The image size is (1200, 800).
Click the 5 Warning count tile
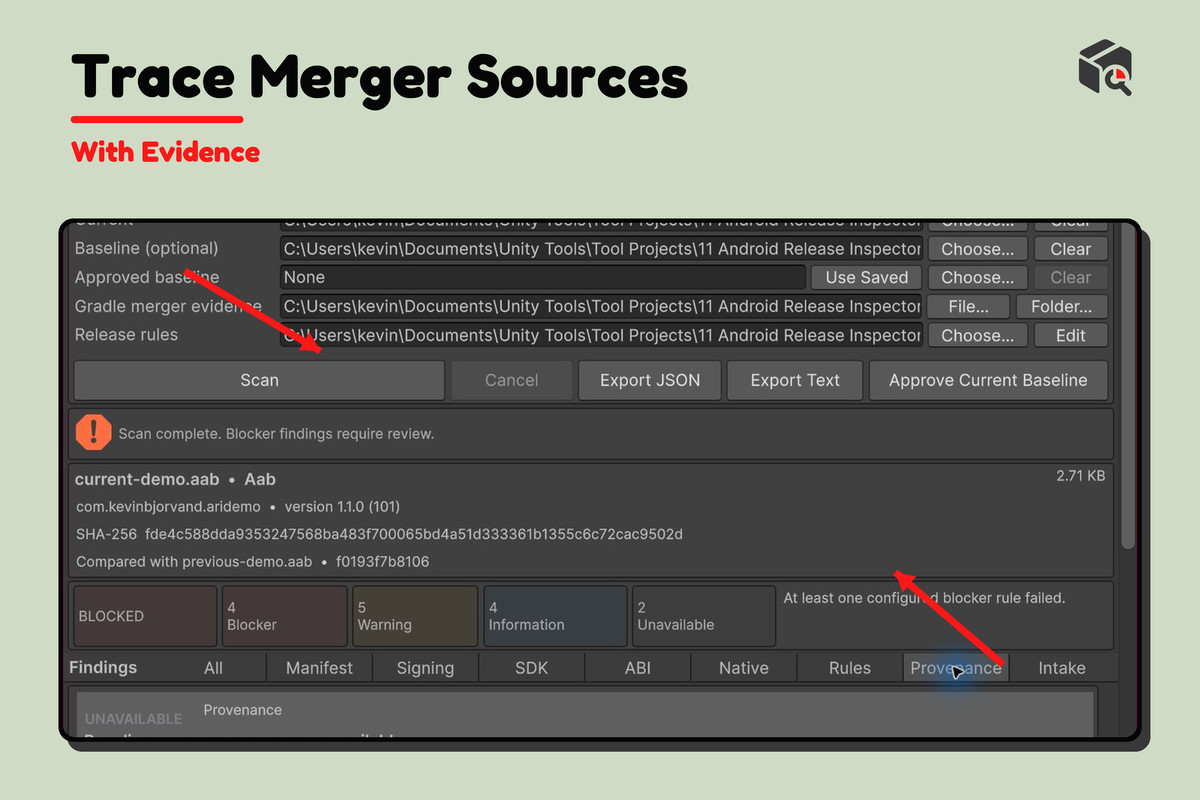click(x=415, y=616)
